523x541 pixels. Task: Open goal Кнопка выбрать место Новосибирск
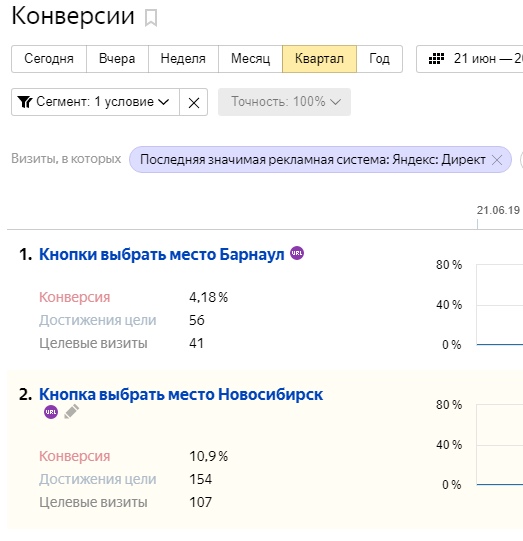181,394
